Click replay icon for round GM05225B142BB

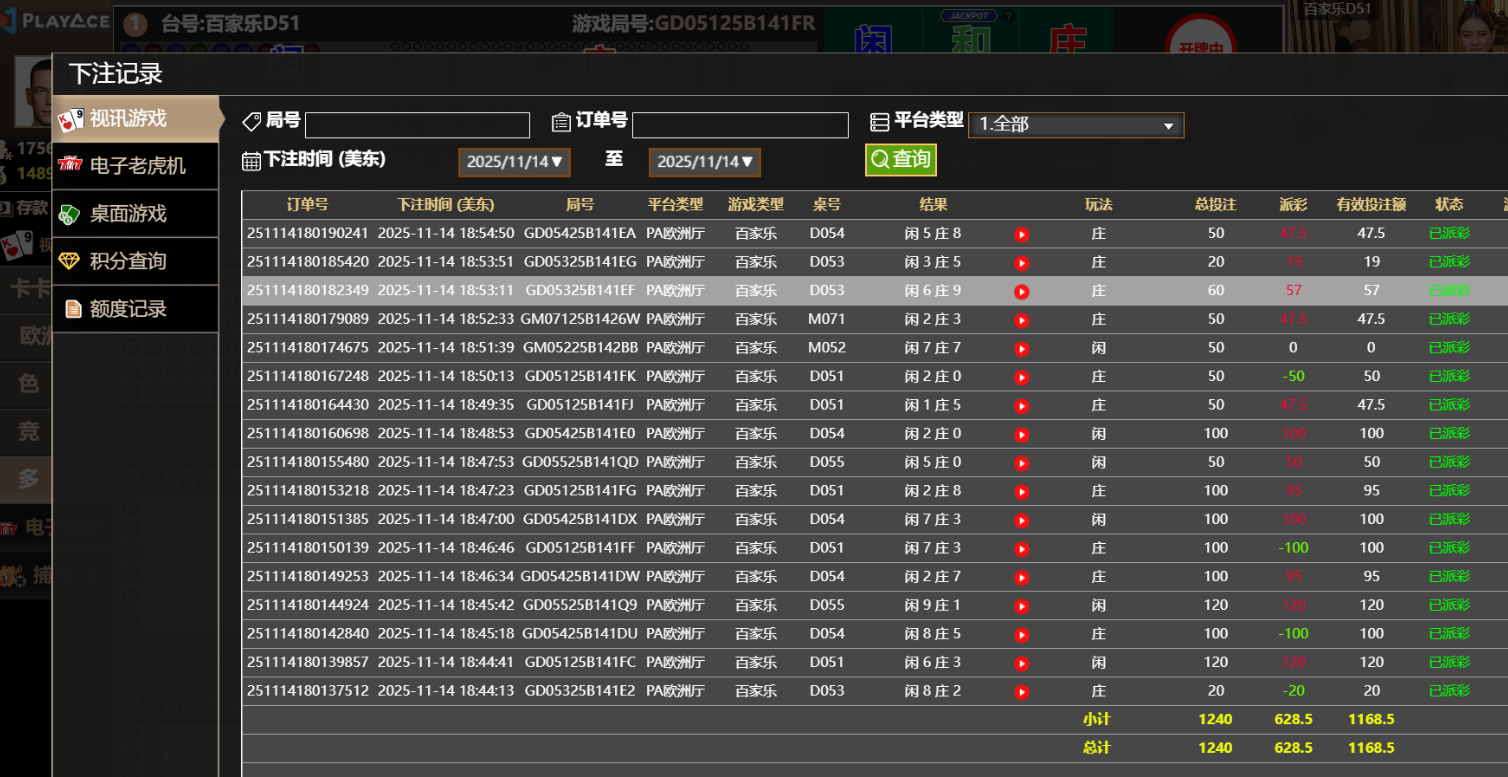pos(1021,349)
